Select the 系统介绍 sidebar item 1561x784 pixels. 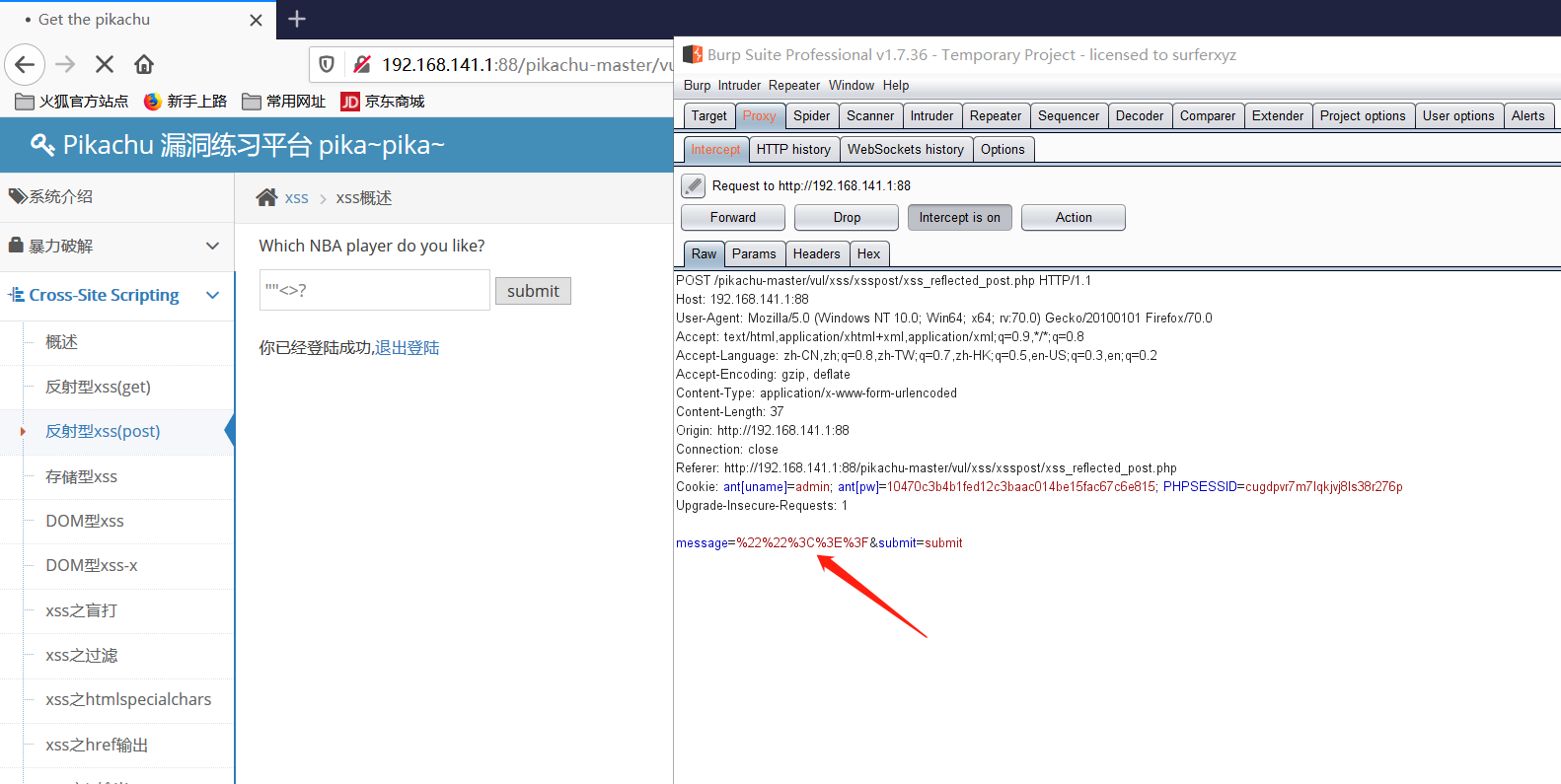point(117,196)
